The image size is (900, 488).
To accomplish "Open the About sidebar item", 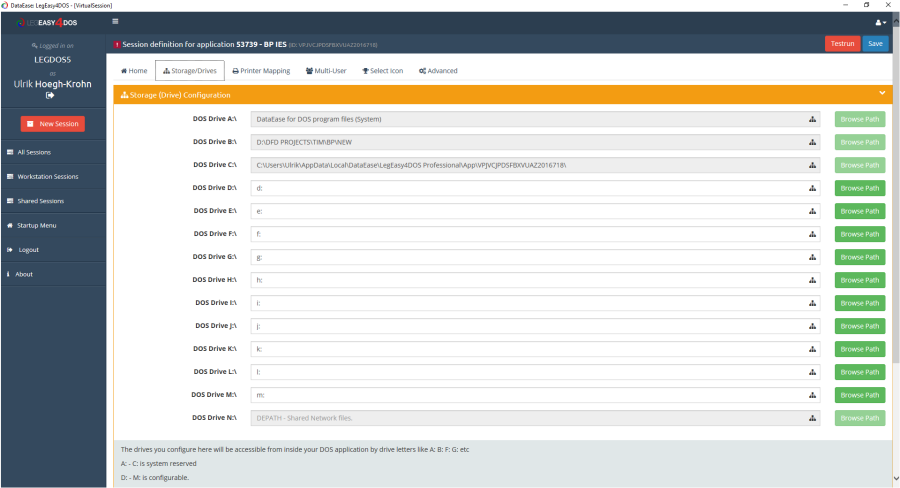I will tap(53, 274).
